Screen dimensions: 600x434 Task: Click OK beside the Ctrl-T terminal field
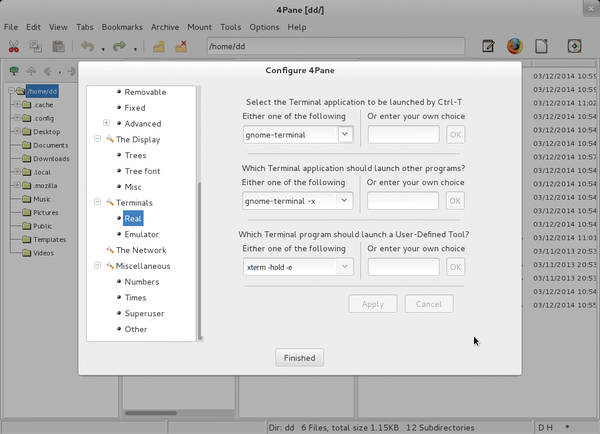point(455,135)
